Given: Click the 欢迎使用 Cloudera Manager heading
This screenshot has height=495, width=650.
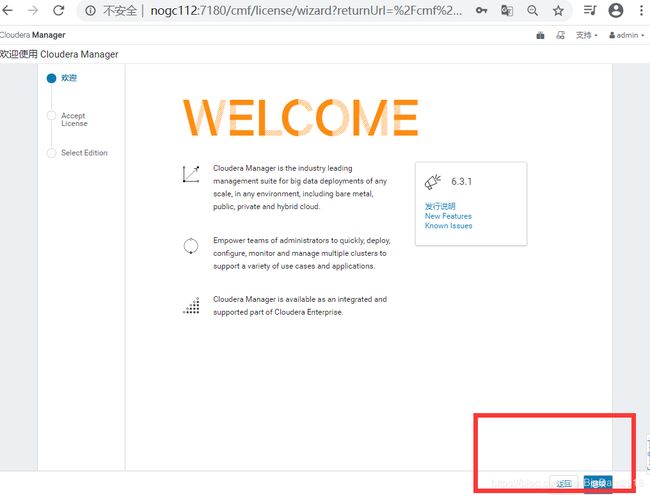Looking at the screenshot, I should pos(59,54).
